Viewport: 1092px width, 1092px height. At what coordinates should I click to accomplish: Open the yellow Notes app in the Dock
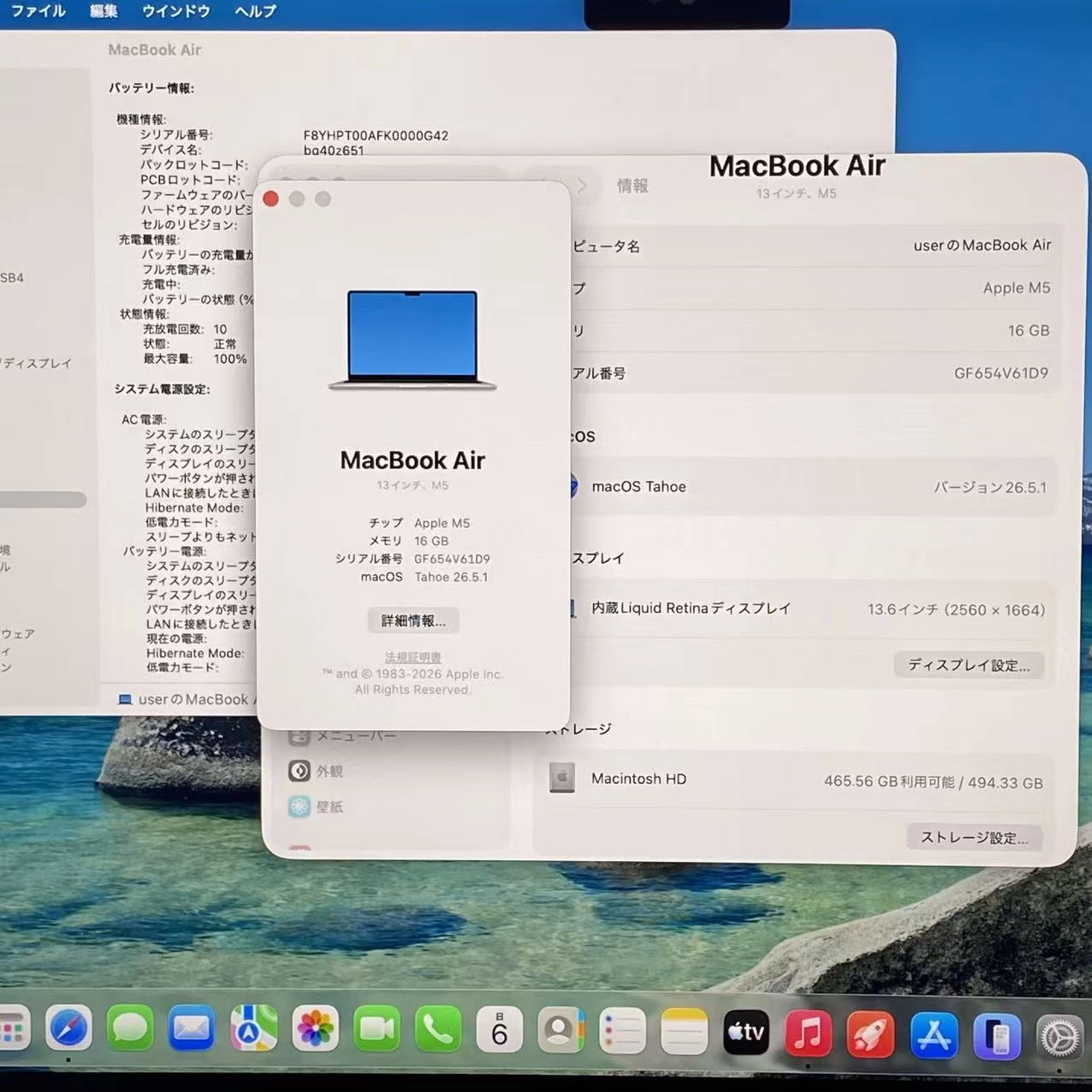(x=685, y=1031)
